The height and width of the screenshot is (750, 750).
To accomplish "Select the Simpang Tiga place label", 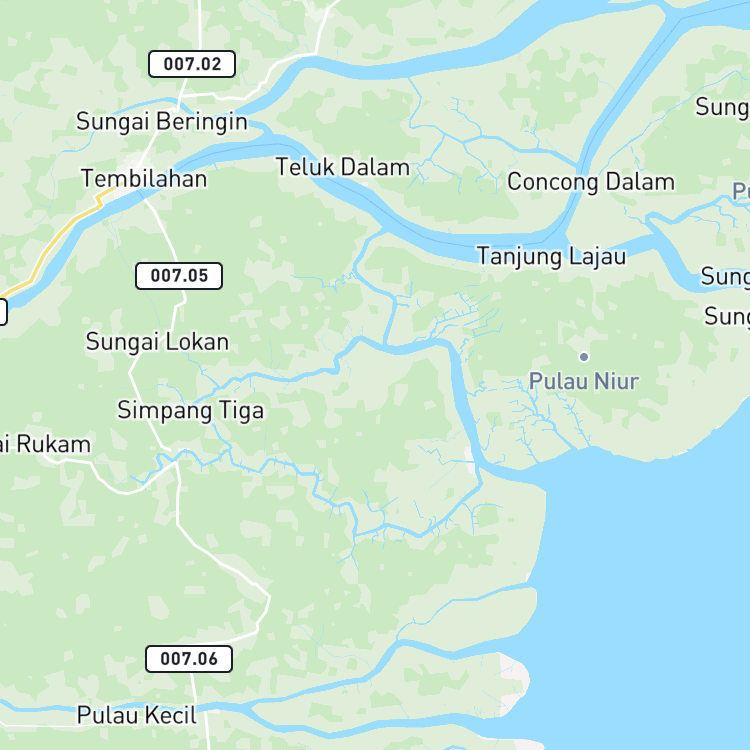I will pyautogui.click(x=190, y=411).
